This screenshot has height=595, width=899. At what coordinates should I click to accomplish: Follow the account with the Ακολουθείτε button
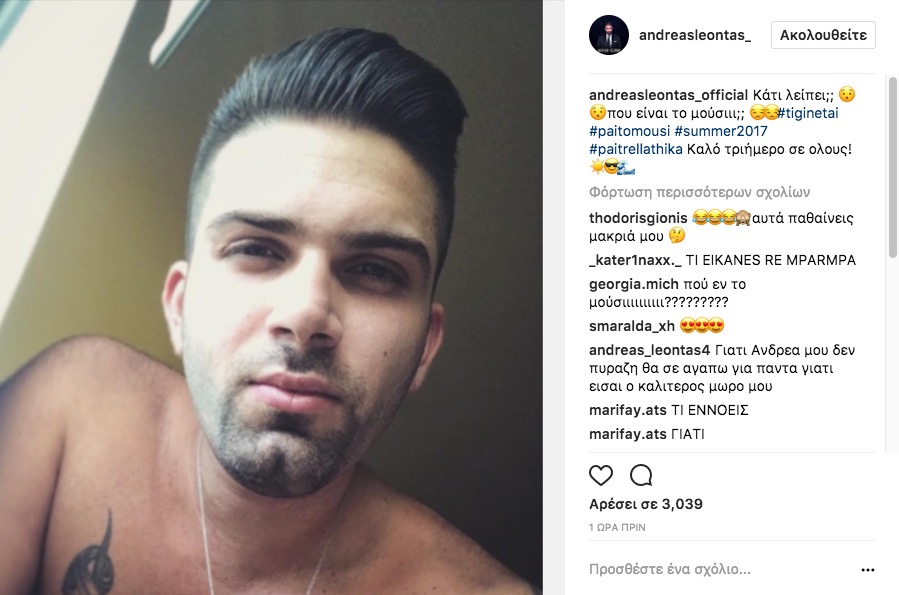pyautogui.click(x=823, y=35)
